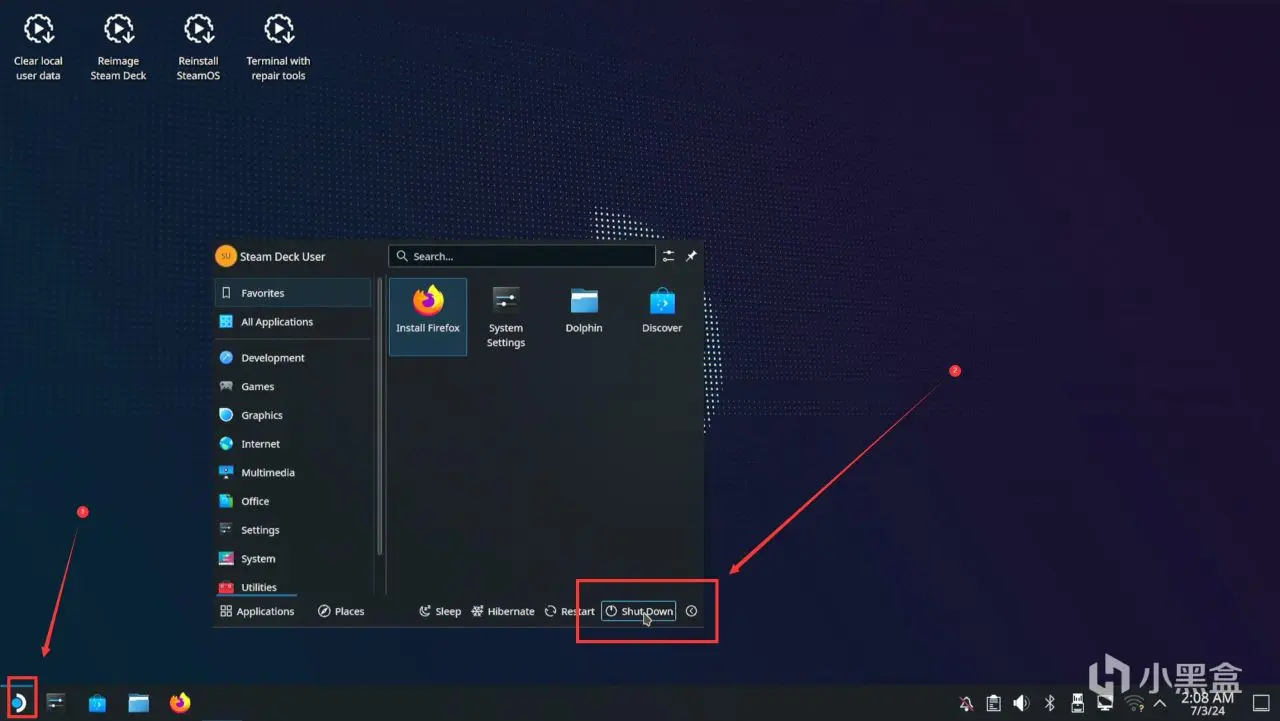Focus the launcher Search field
Image resolution: width=1280 pixels, height=721 pixels.
point(522,256)
